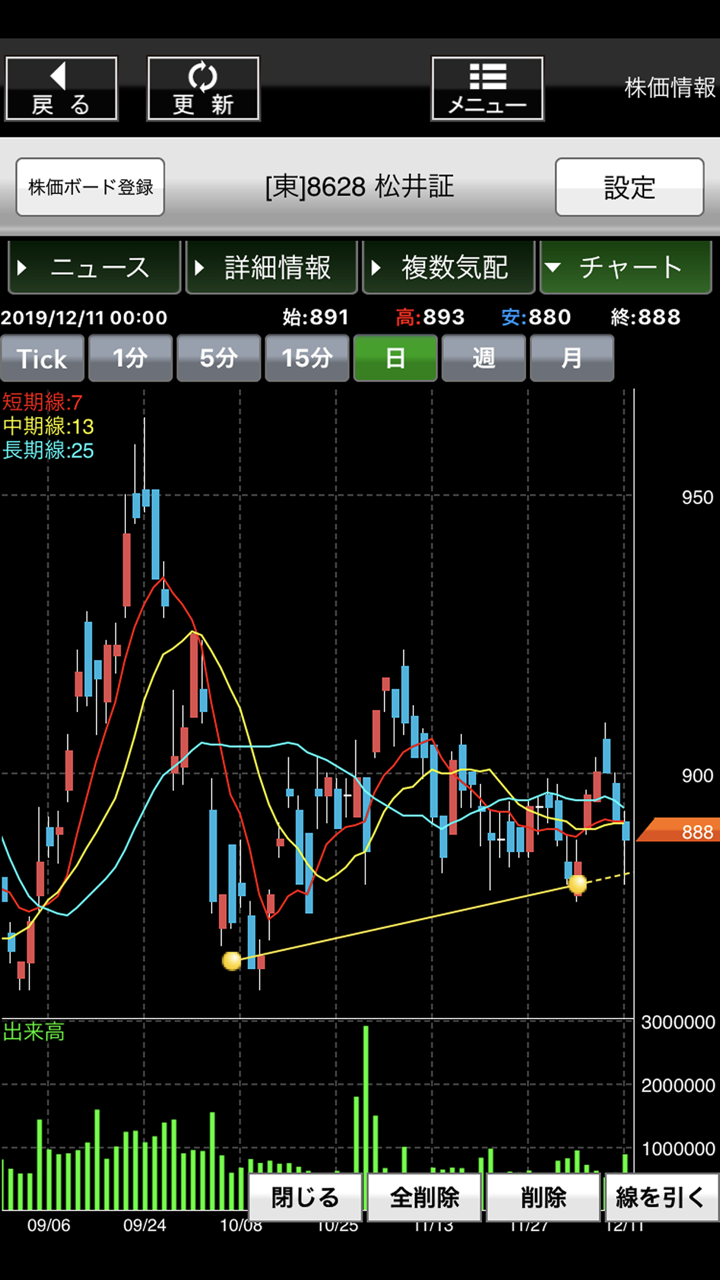Open the 設定 settings button

coord(629,187)
